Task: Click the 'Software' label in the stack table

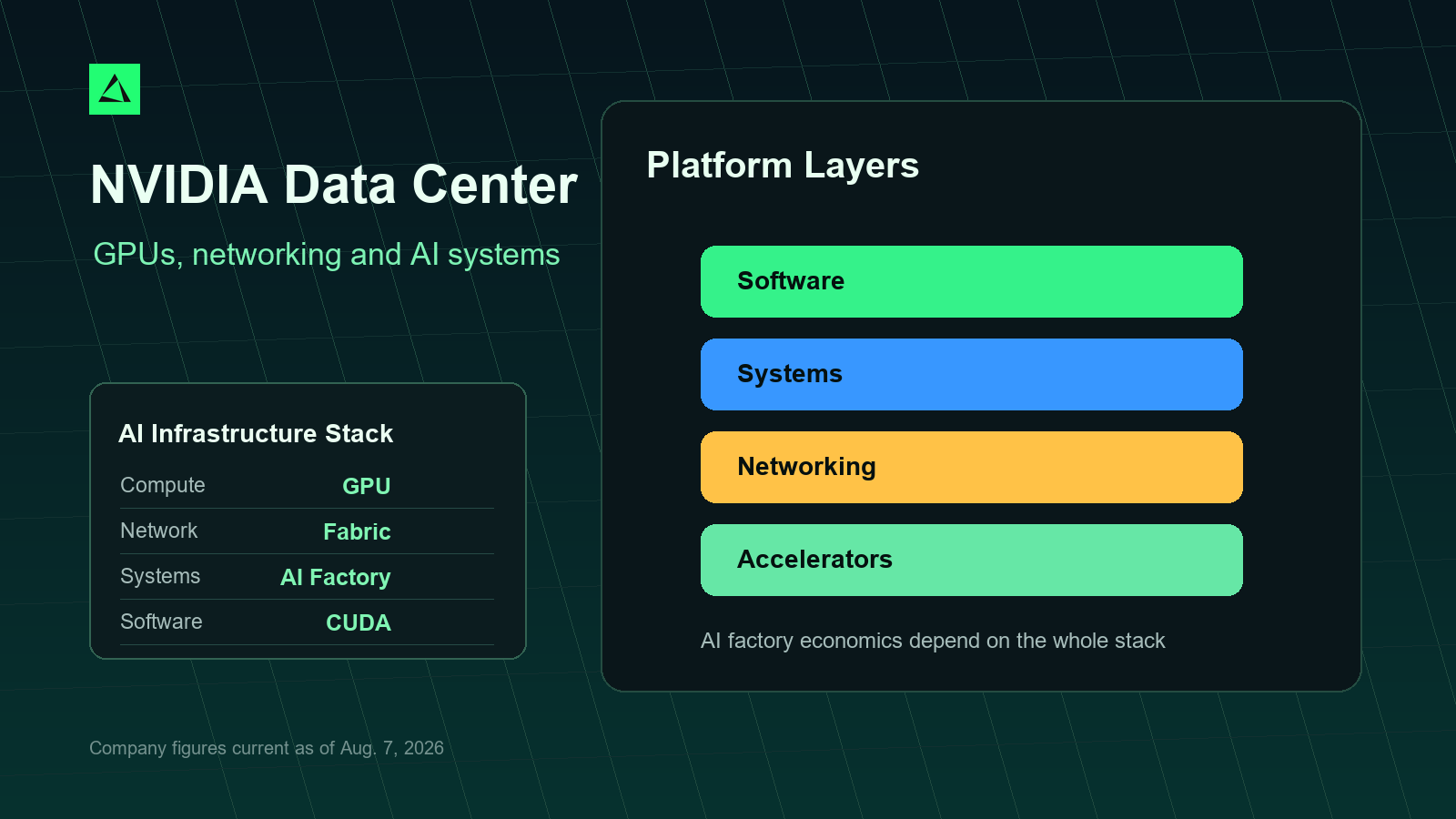Action: tap(161, 622)
